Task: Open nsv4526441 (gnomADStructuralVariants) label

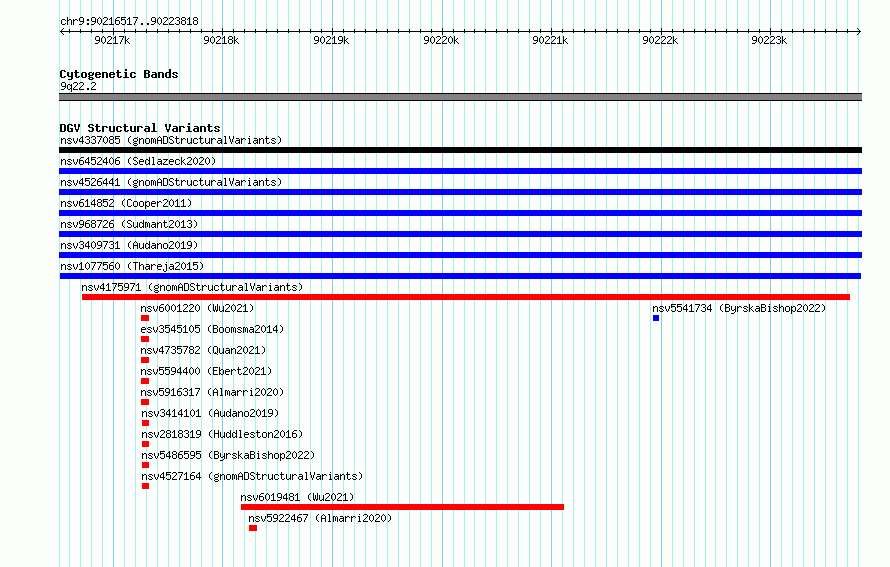Action: [x=171, y=182]
